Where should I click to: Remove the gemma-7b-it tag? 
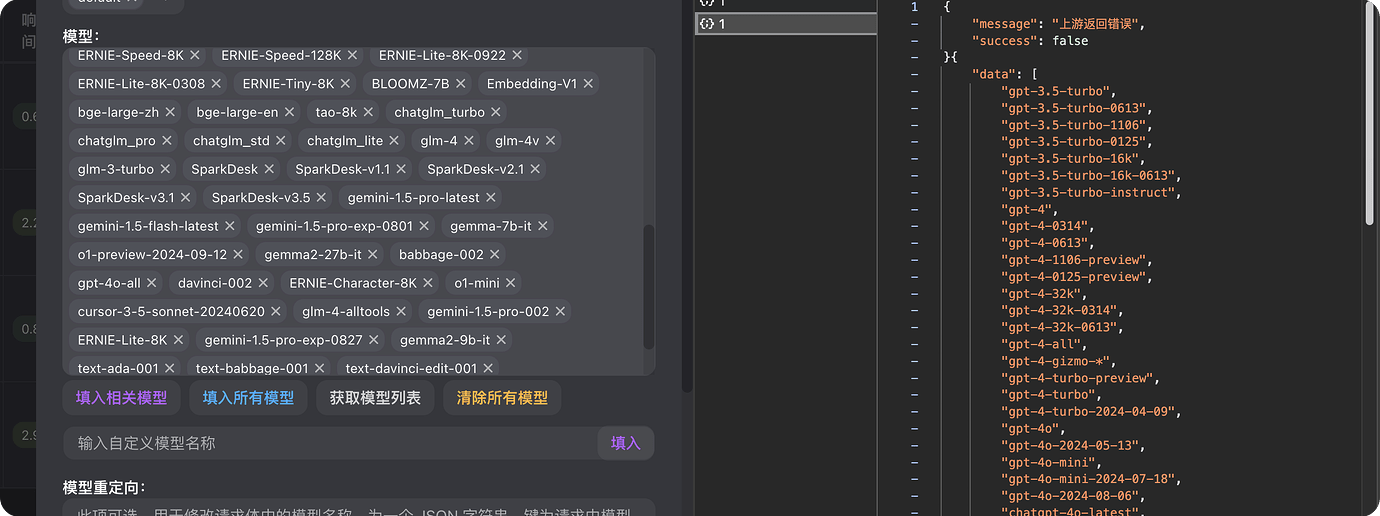543,226
